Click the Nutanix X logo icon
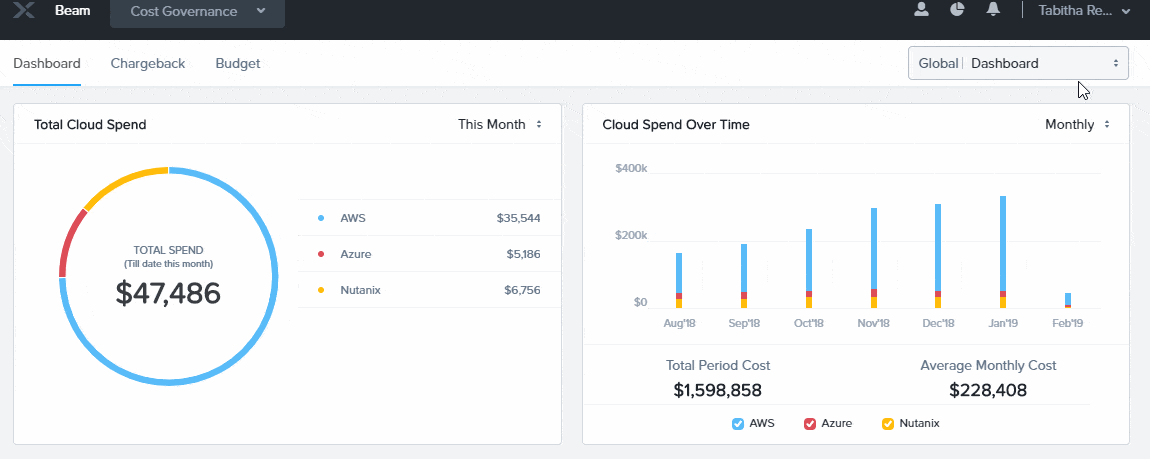The width and height of the screenshot is (1150, 459). [x=24, y=11]
